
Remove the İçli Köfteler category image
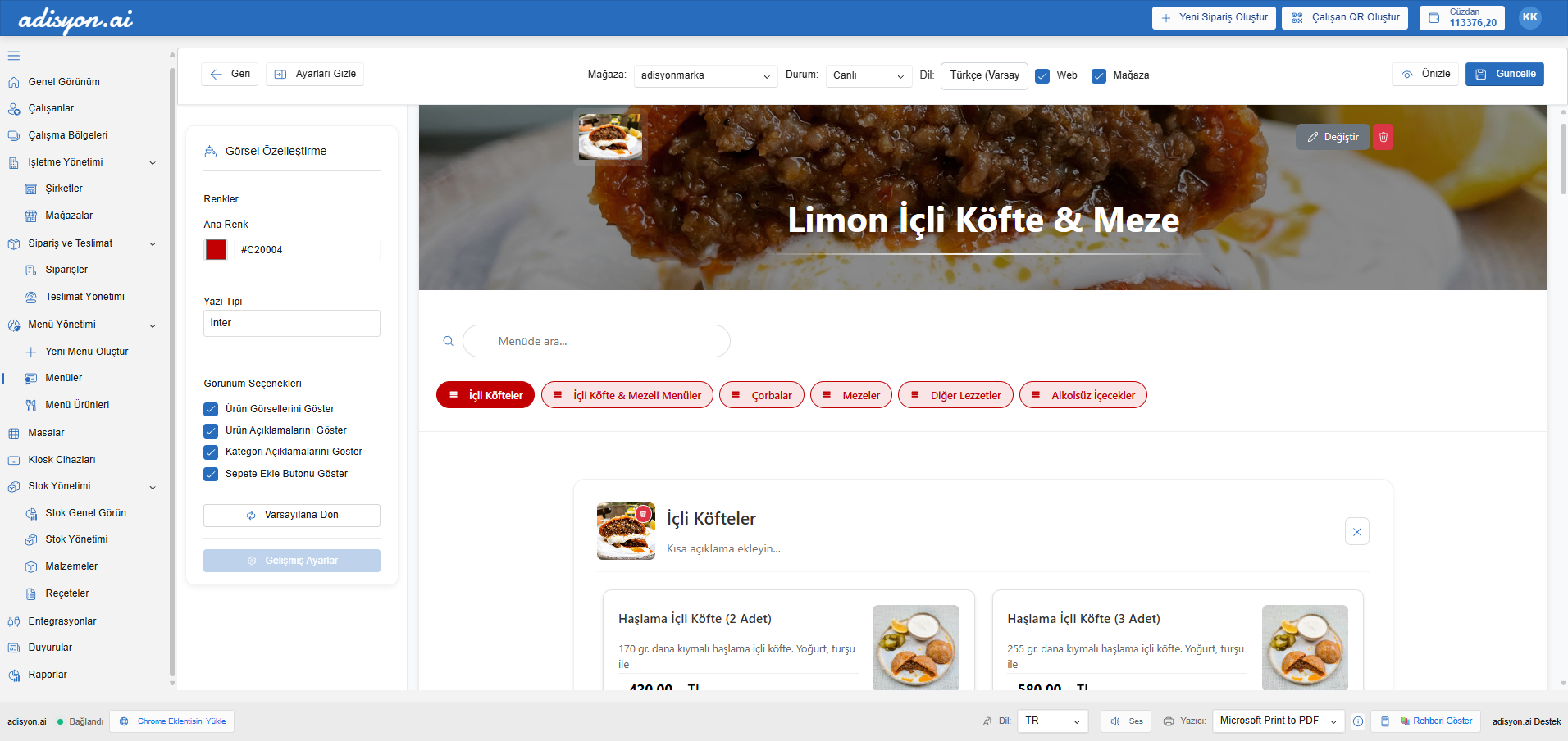644,514
